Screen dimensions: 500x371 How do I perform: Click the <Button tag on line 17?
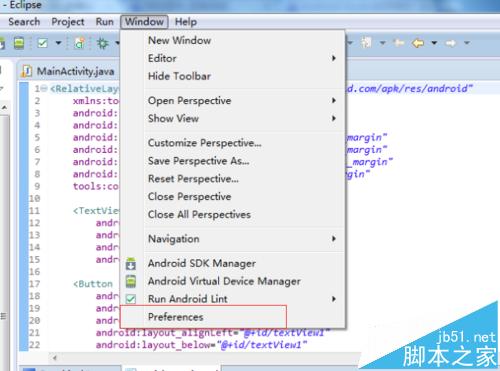(93, 284)
